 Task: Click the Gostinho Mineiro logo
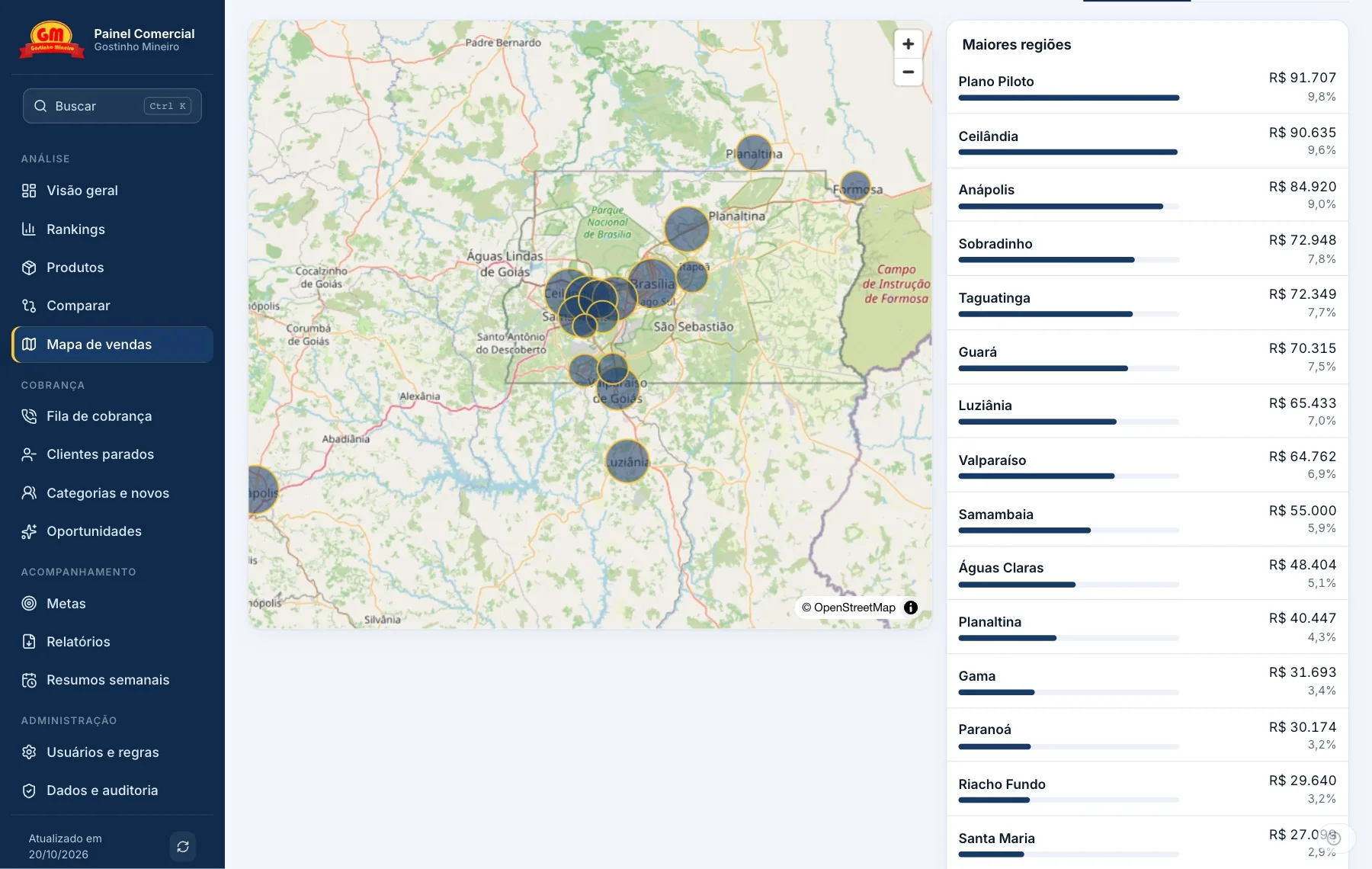[52, 40]
